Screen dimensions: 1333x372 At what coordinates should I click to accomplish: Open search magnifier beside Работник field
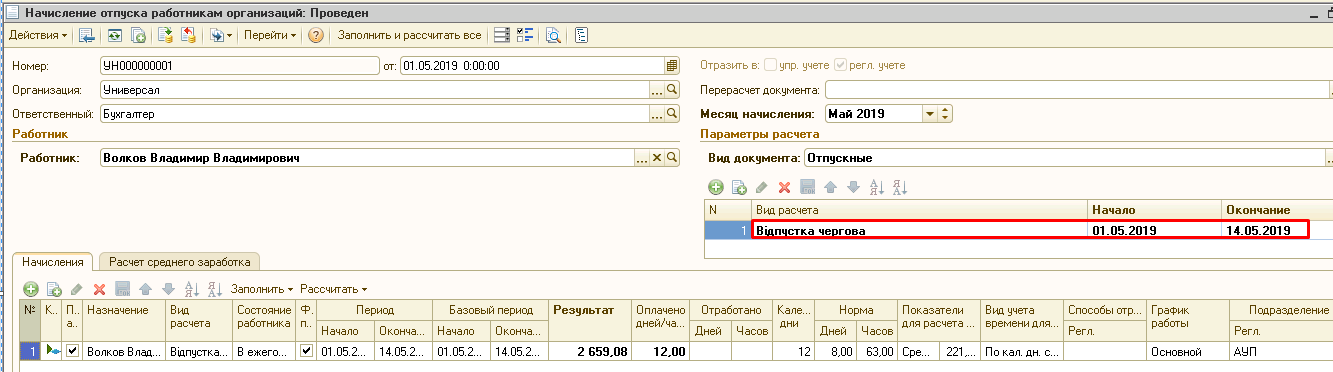click(673, 158)
